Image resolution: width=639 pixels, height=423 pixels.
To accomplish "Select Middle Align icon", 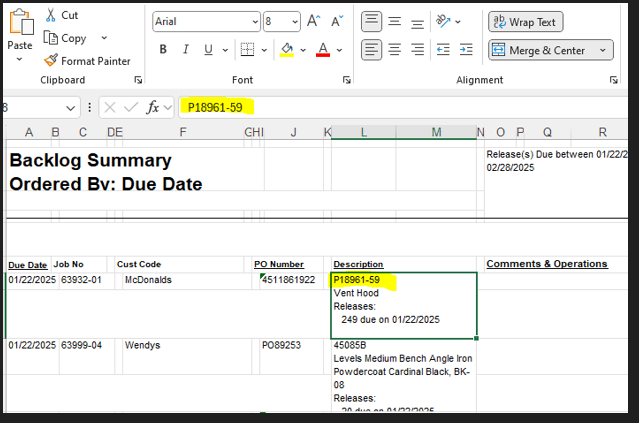I will coord(394,21).
